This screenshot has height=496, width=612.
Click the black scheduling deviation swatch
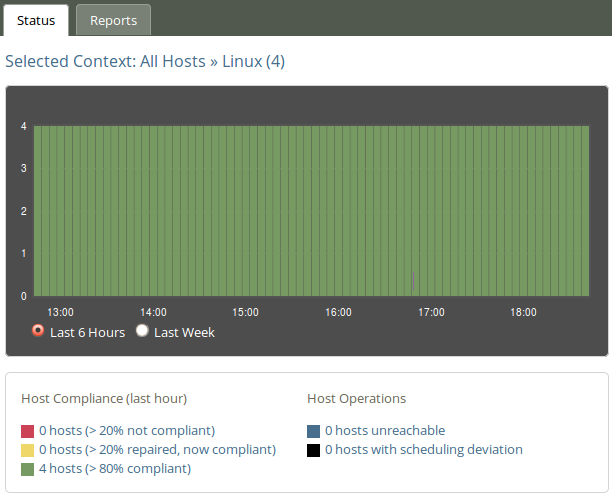[313, 450]
